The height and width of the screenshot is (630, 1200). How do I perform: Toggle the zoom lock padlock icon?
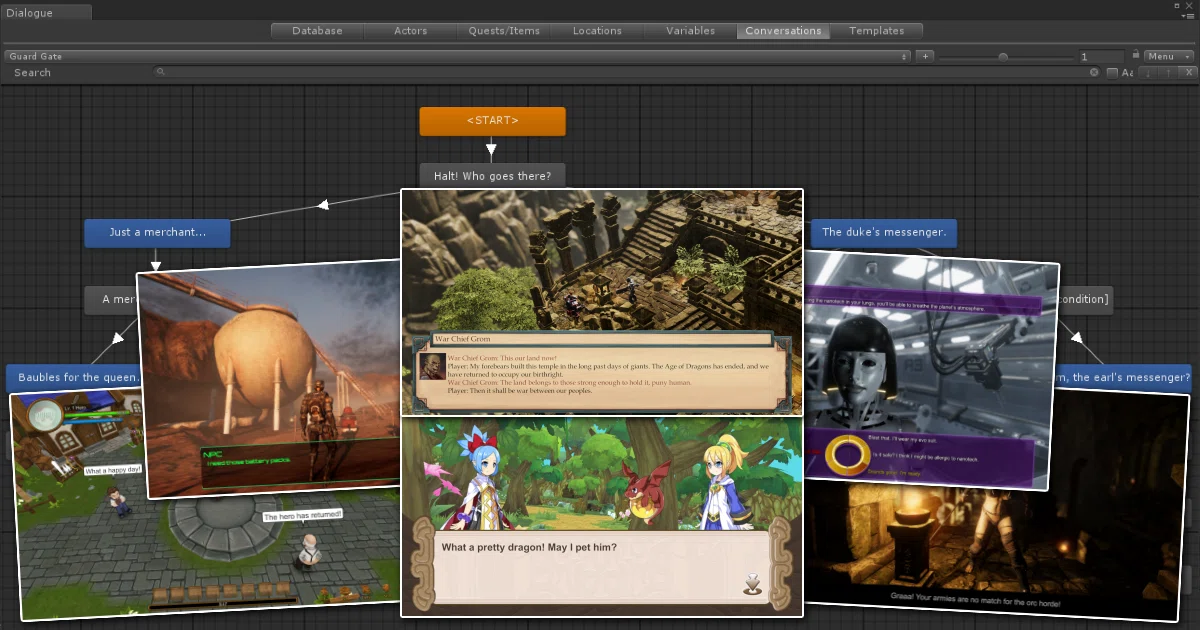(x=1136, y=54)
